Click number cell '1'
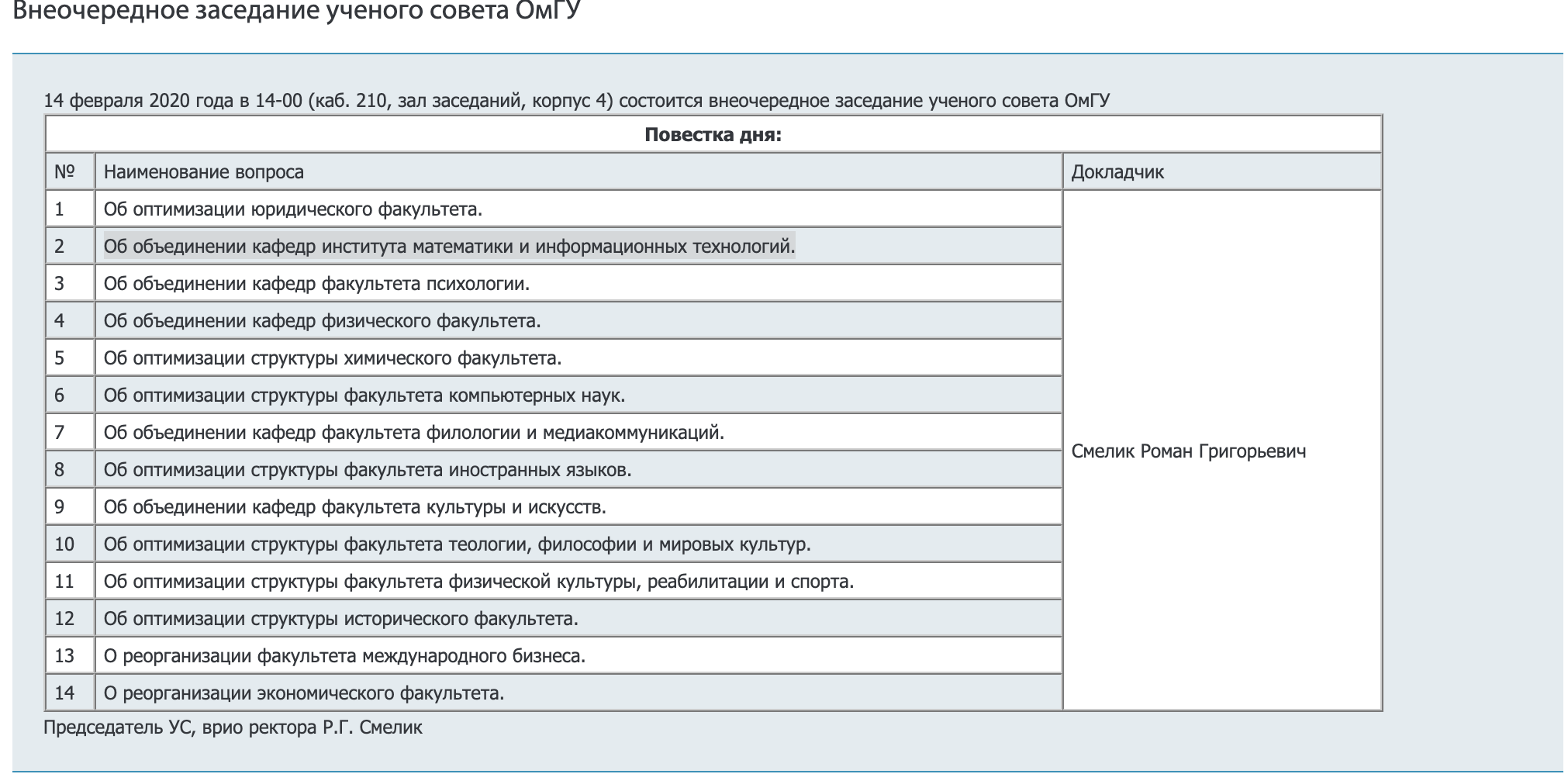The image size is (1568, 774). click(x=71, y=209)
